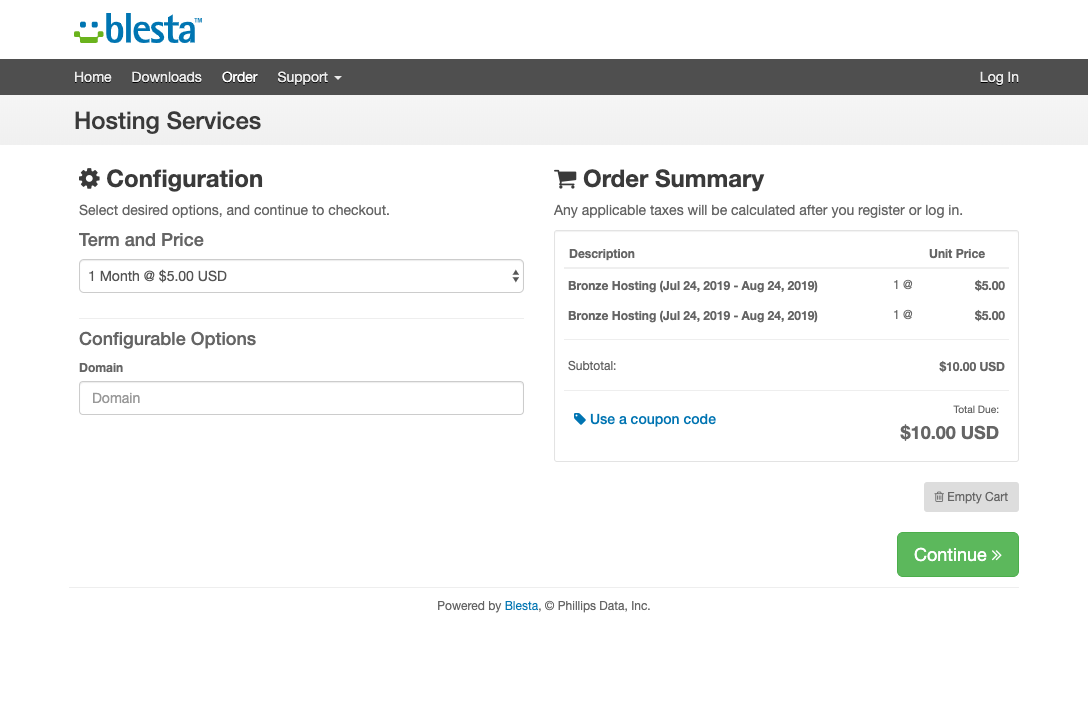Open the Use a coupon code link
The height and width of the screenshot is (726, 1088).
pyautogui.click(x=652, y=419)
